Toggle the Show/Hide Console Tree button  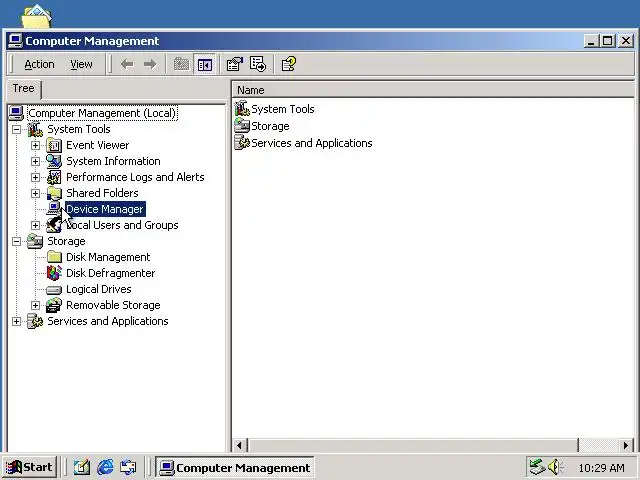204,64
